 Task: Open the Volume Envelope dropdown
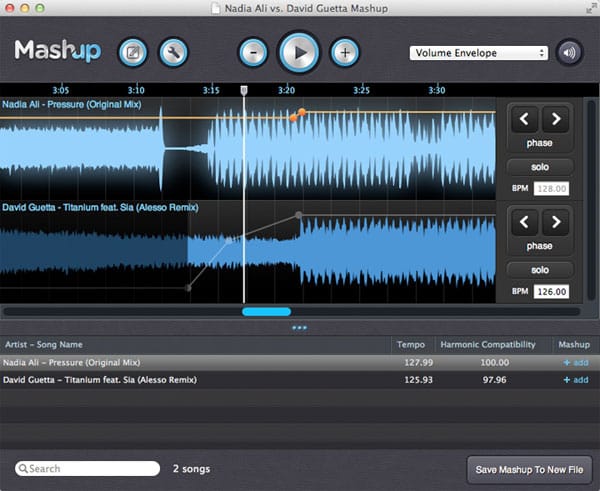478,53
